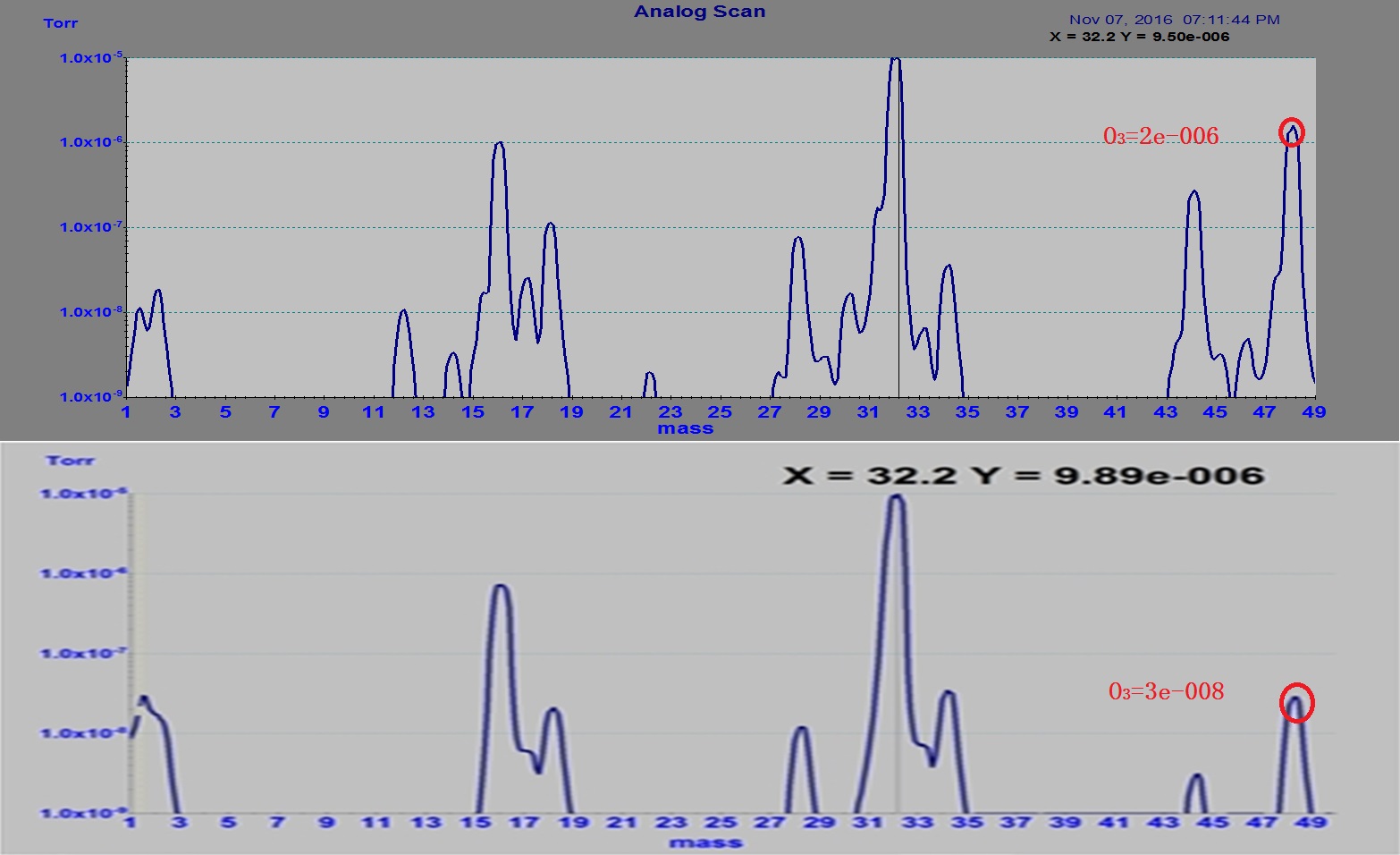The image size is (1400, 855).
Task: Click the bottom chart's Torr axis label
Action: coord(69,461)
